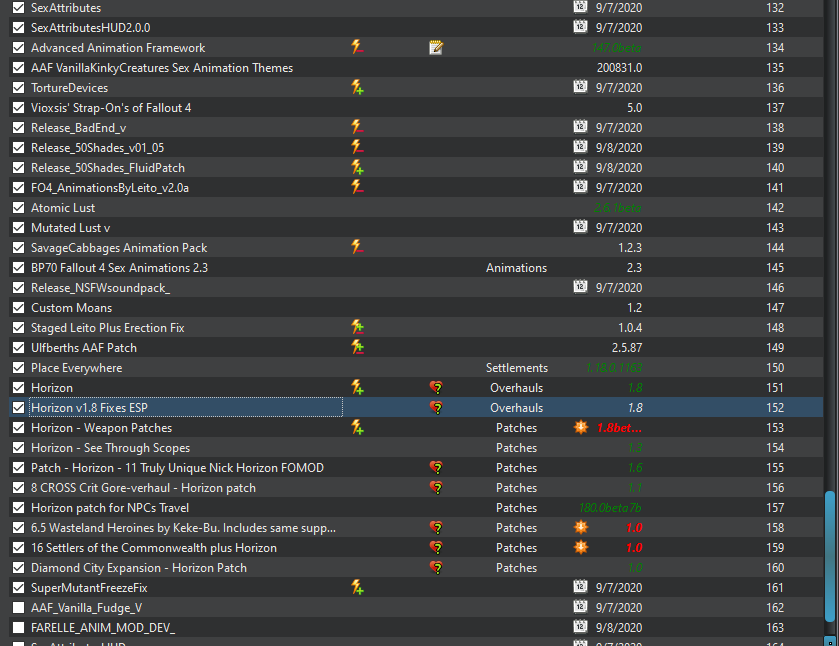Image resolution: width=839 pixels, height=646 pixels.
Task: Click version 200831.0 of AAF VanillaKinkyCreatures
Action: [x=619, y=67]
